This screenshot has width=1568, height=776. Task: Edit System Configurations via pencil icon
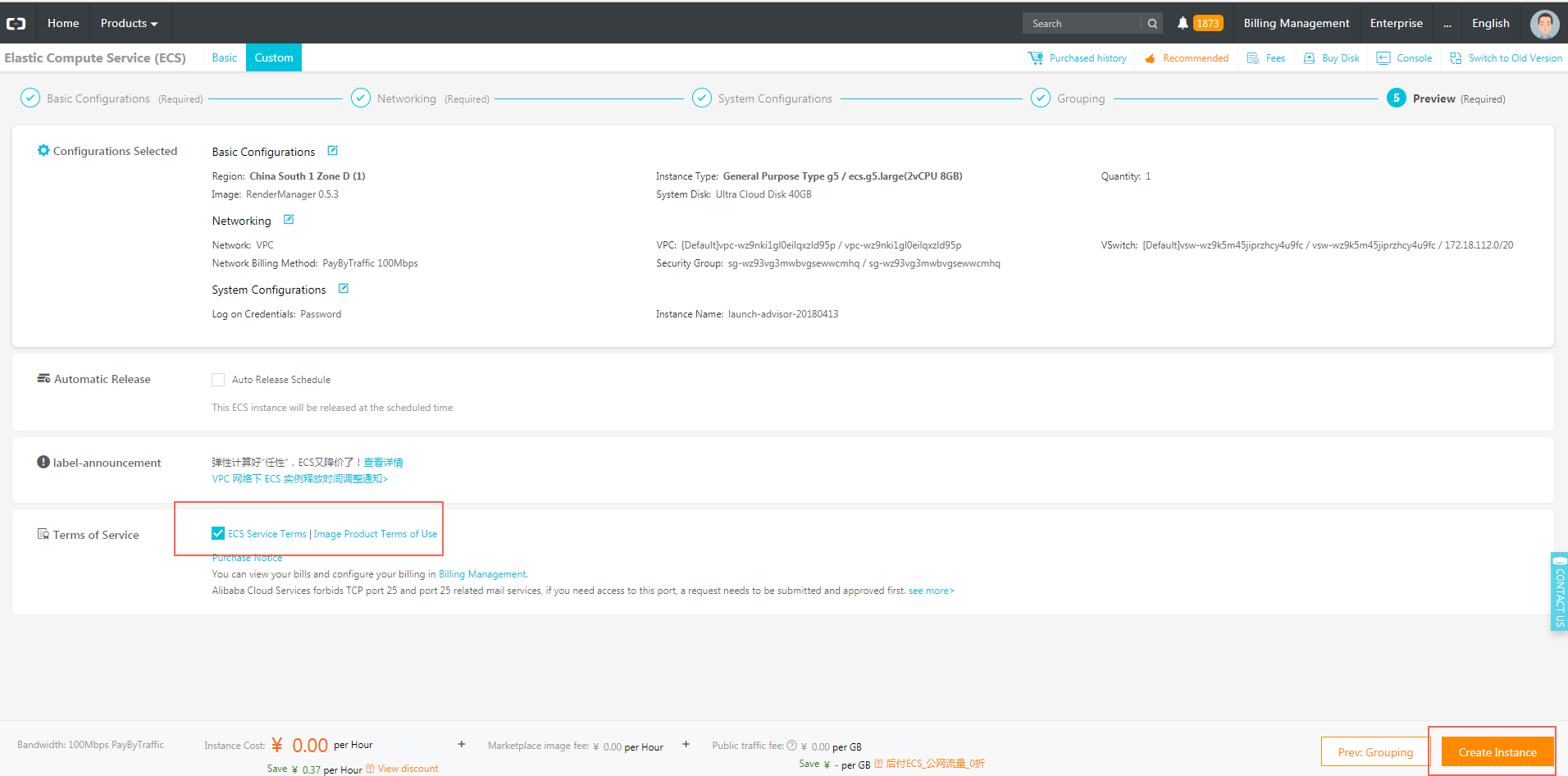click(x=344, y=289)
